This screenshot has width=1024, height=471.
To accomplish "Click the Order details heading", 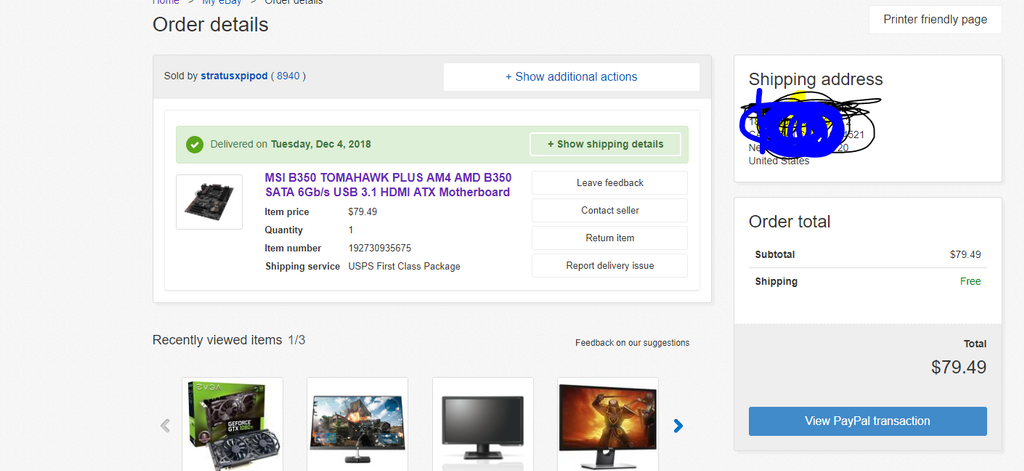I will (210, 25).
